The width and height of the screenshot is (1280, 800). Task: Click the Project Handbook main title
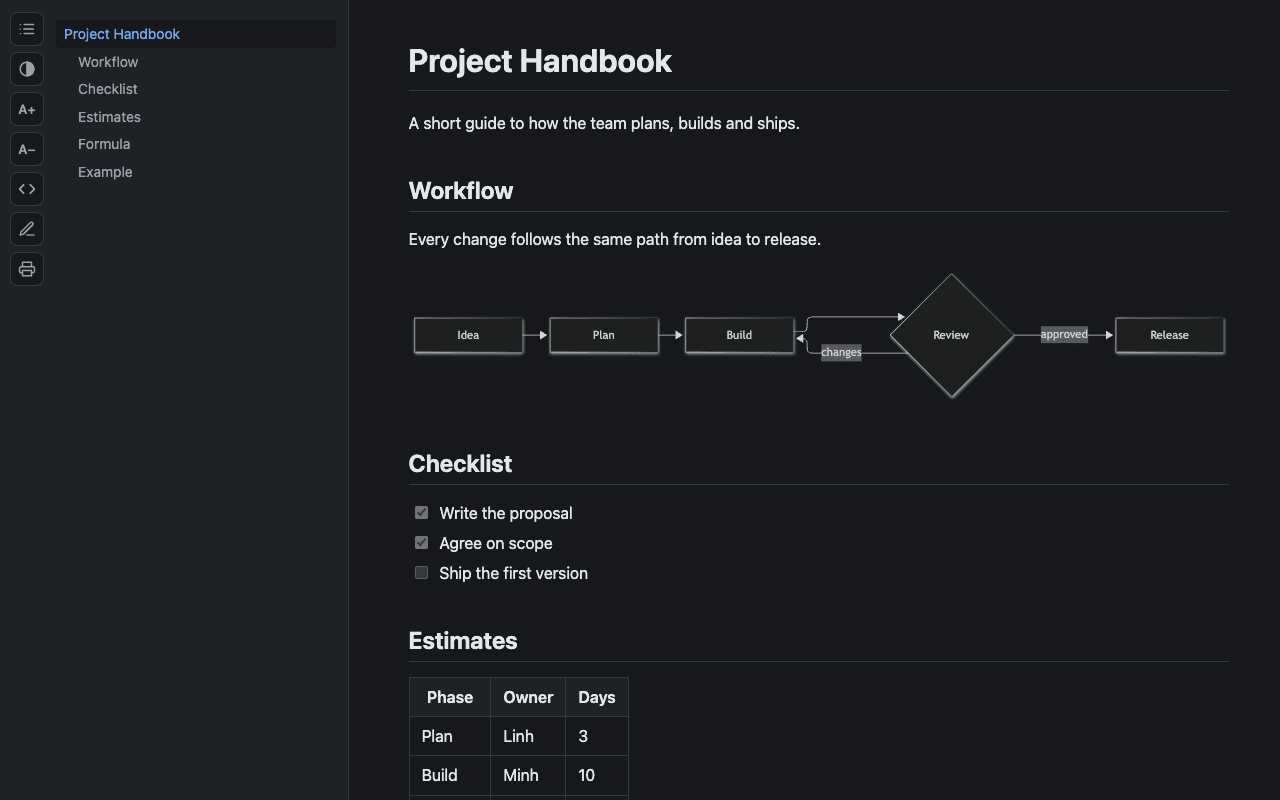[540, 61]
